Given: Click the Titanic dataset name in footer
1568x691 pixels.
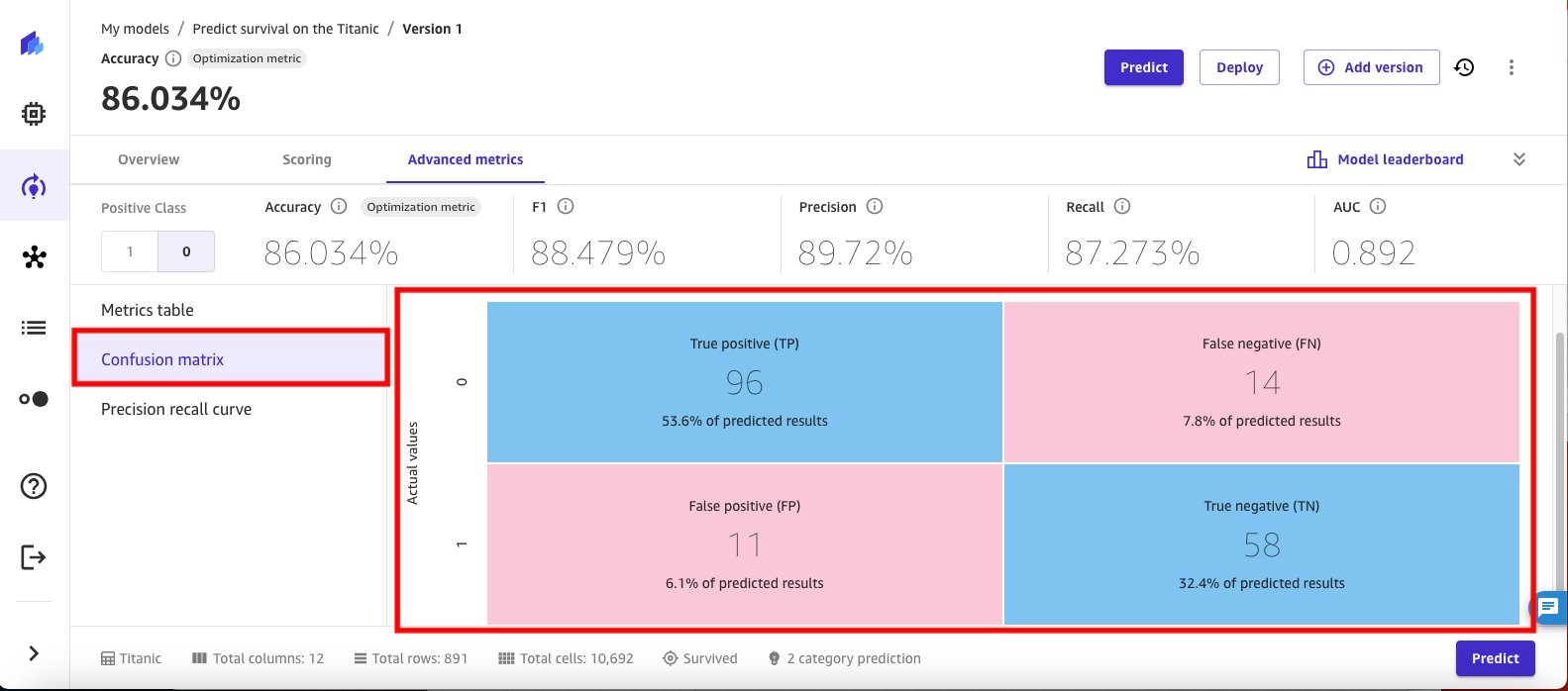Looking at the screenshot, I should click(x=131, y=658).
